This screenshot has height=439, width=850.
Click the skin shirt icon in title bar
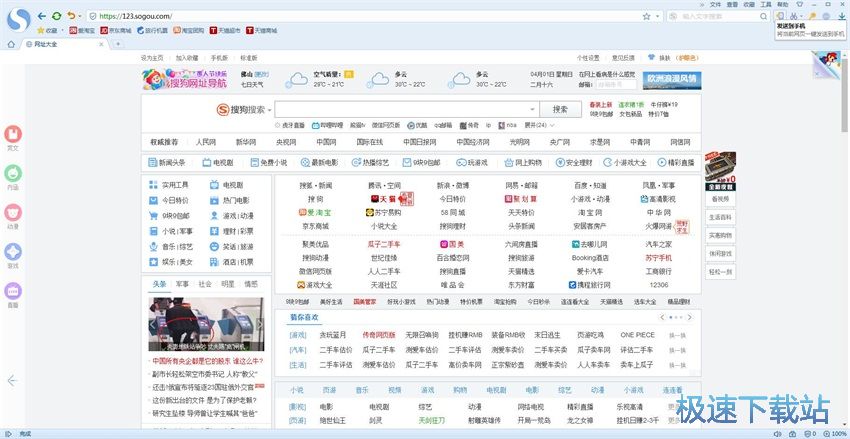click(800, 4)
